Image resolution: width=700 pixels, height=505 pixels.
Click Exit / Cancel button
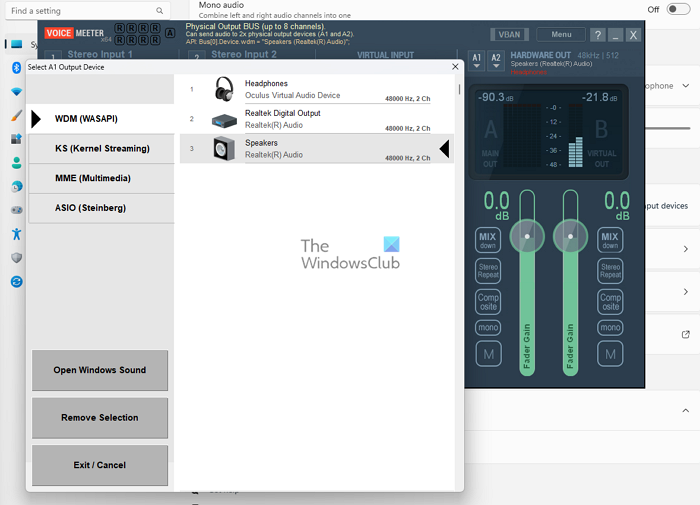(100, 465)
